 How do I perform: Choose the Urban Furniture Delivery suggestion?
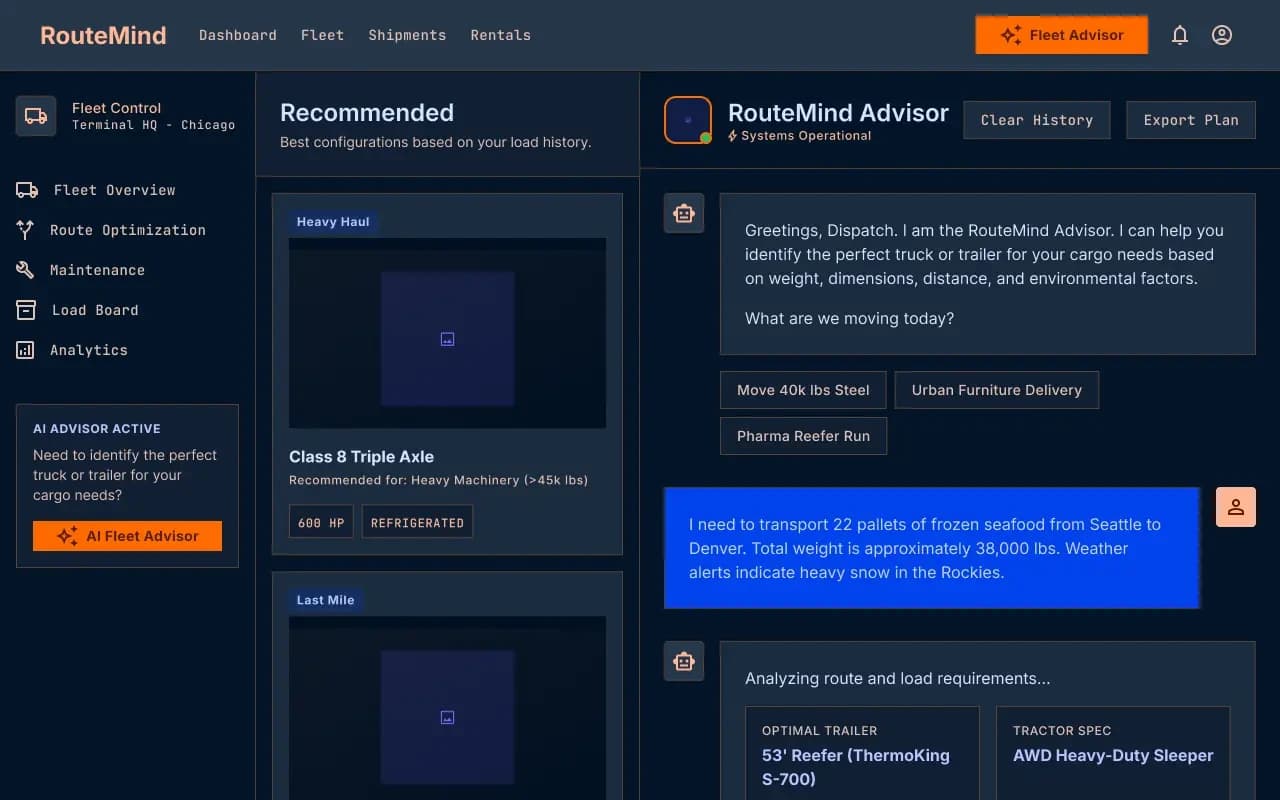tap(997, 390)
